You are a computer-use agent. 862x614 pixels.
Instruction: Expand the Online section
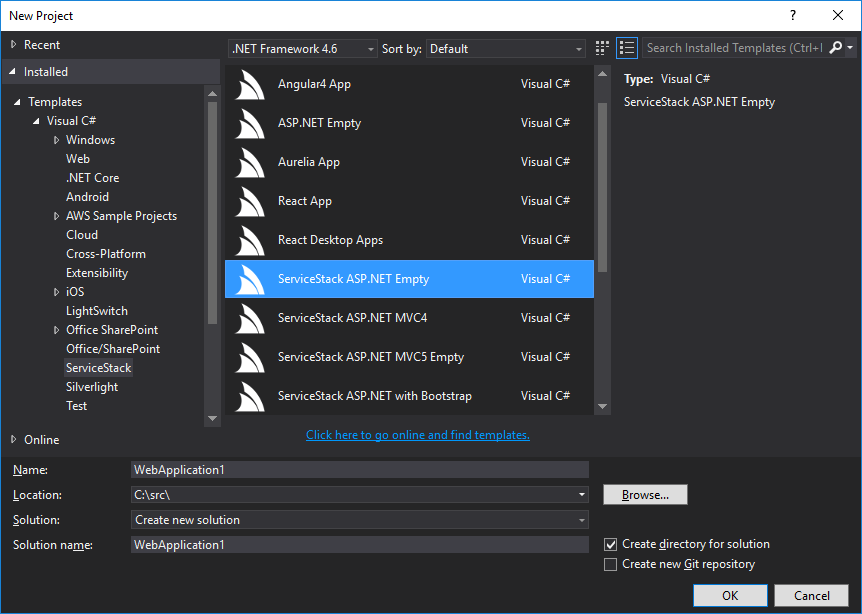tap(14, 439)
